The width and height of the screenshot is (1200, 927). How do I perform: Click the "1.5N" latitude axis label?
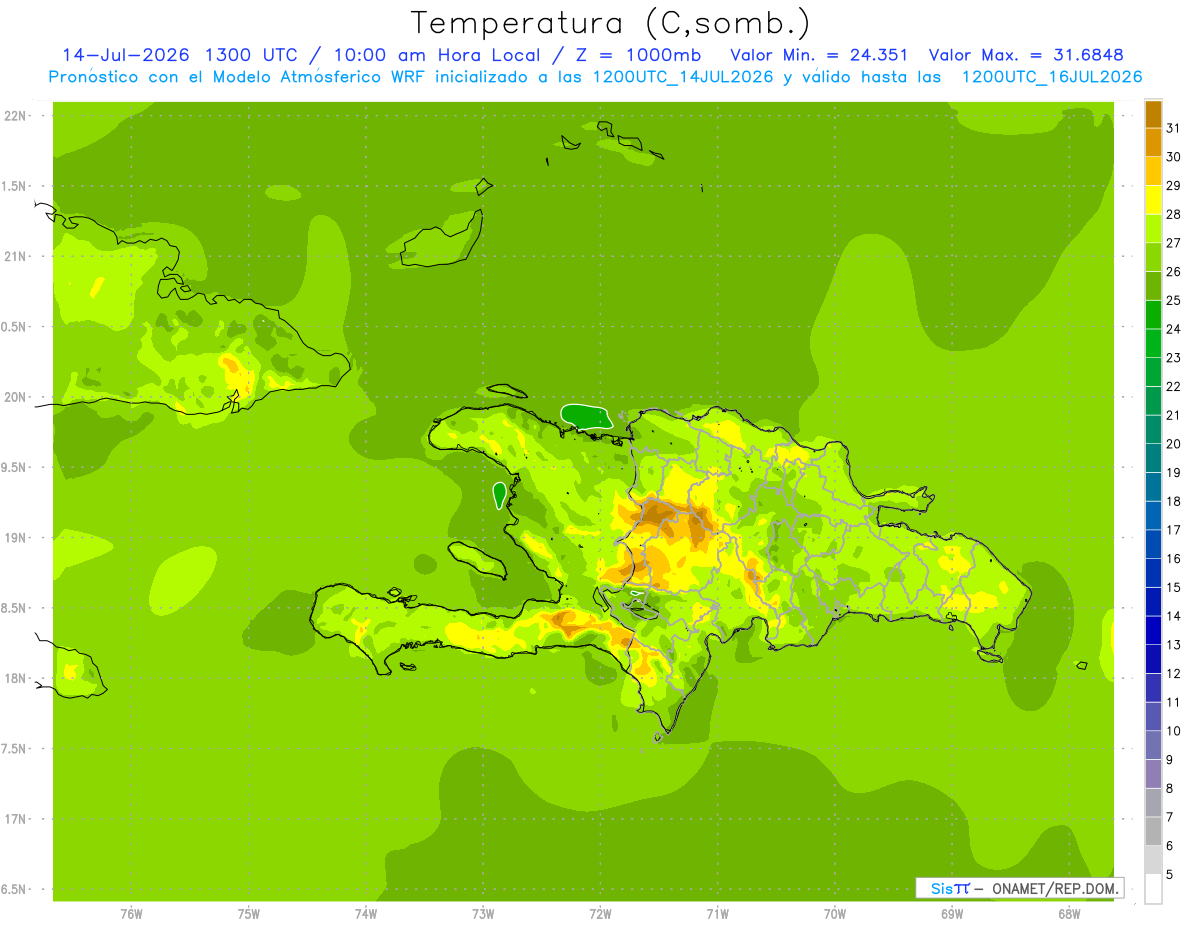pos(16,186)
